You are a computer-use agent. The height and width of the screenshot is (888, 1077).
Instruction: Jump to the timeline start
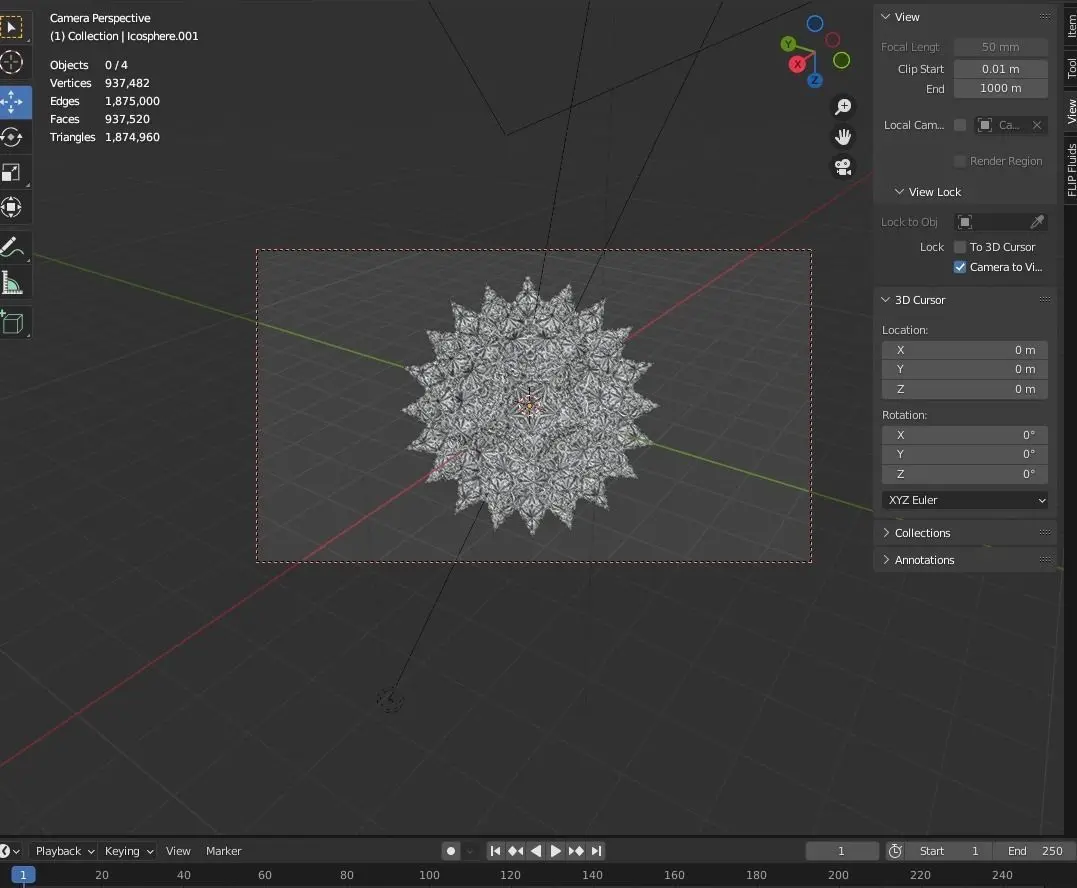coord(495,851)
